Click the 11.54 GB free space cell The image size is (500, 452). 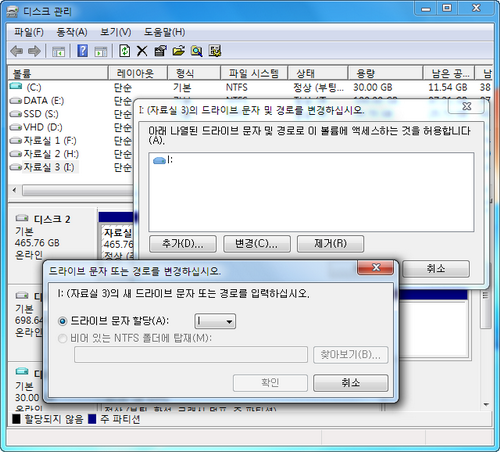click(x=447, y=87)
